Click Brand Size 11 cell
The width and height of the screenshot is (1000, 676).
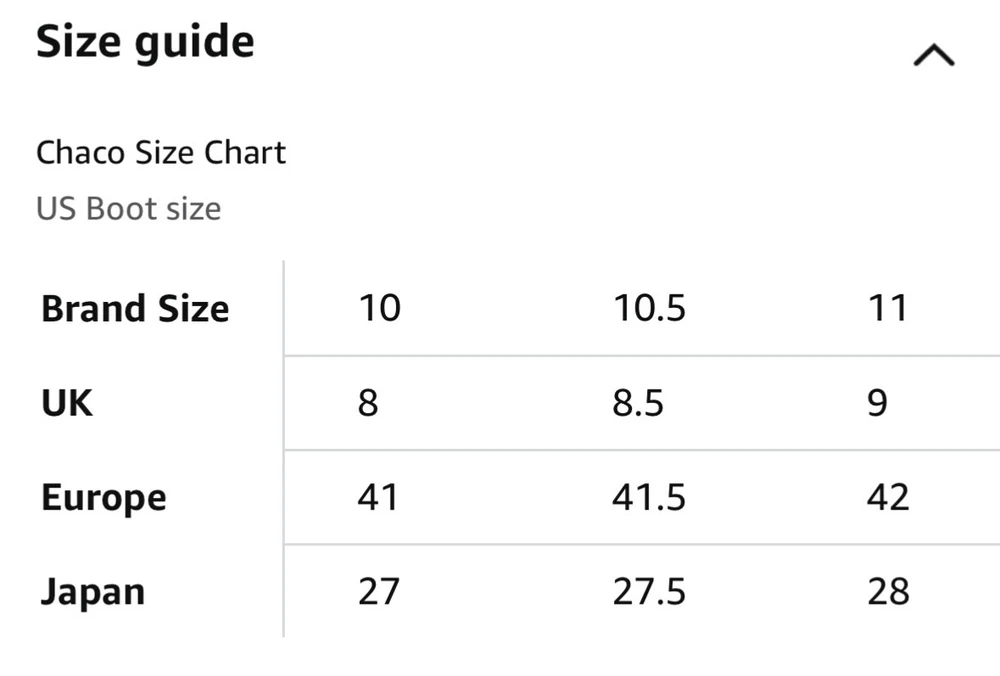(888, 308)
